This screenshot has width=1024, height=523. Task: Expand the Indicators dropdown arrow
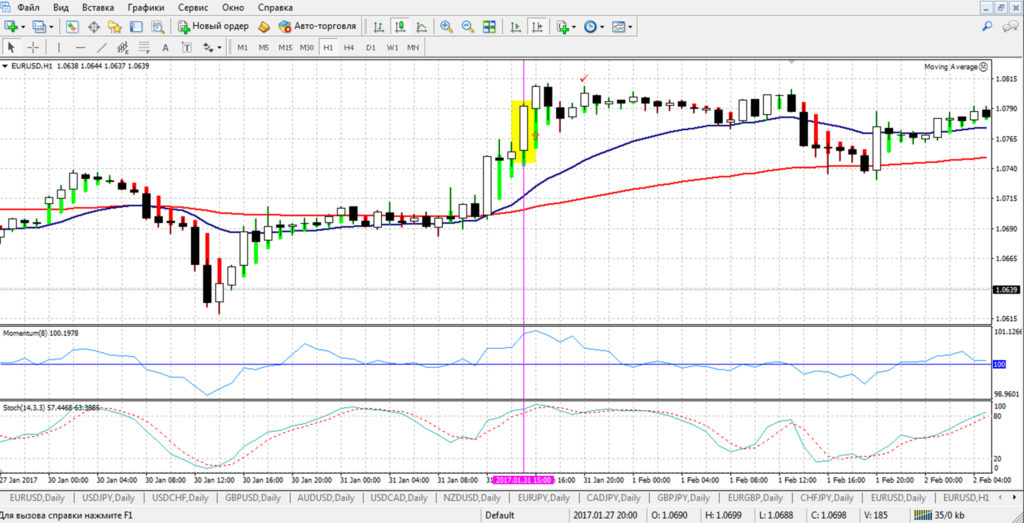[x=573, y=27]
